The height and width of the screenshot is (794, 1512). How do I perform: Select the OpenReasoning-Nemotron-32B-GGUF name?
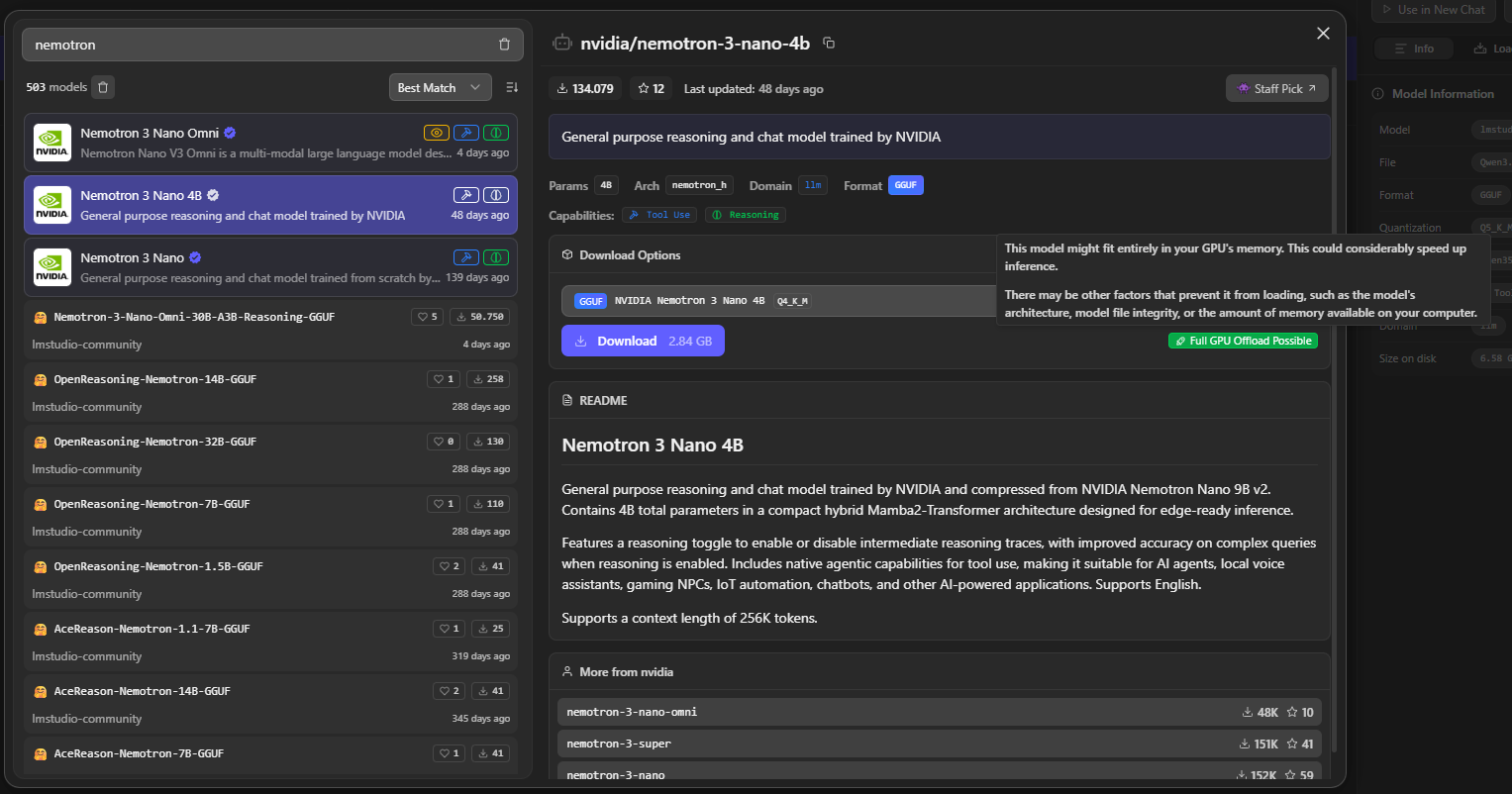(x=155, y=442)
